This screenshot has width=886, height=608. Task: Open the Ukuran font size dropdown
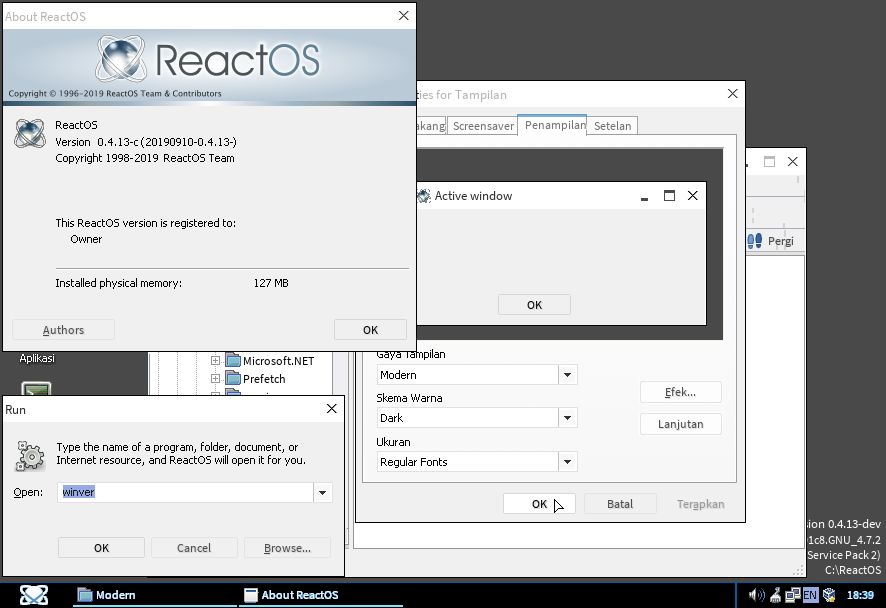coord(567,462)
